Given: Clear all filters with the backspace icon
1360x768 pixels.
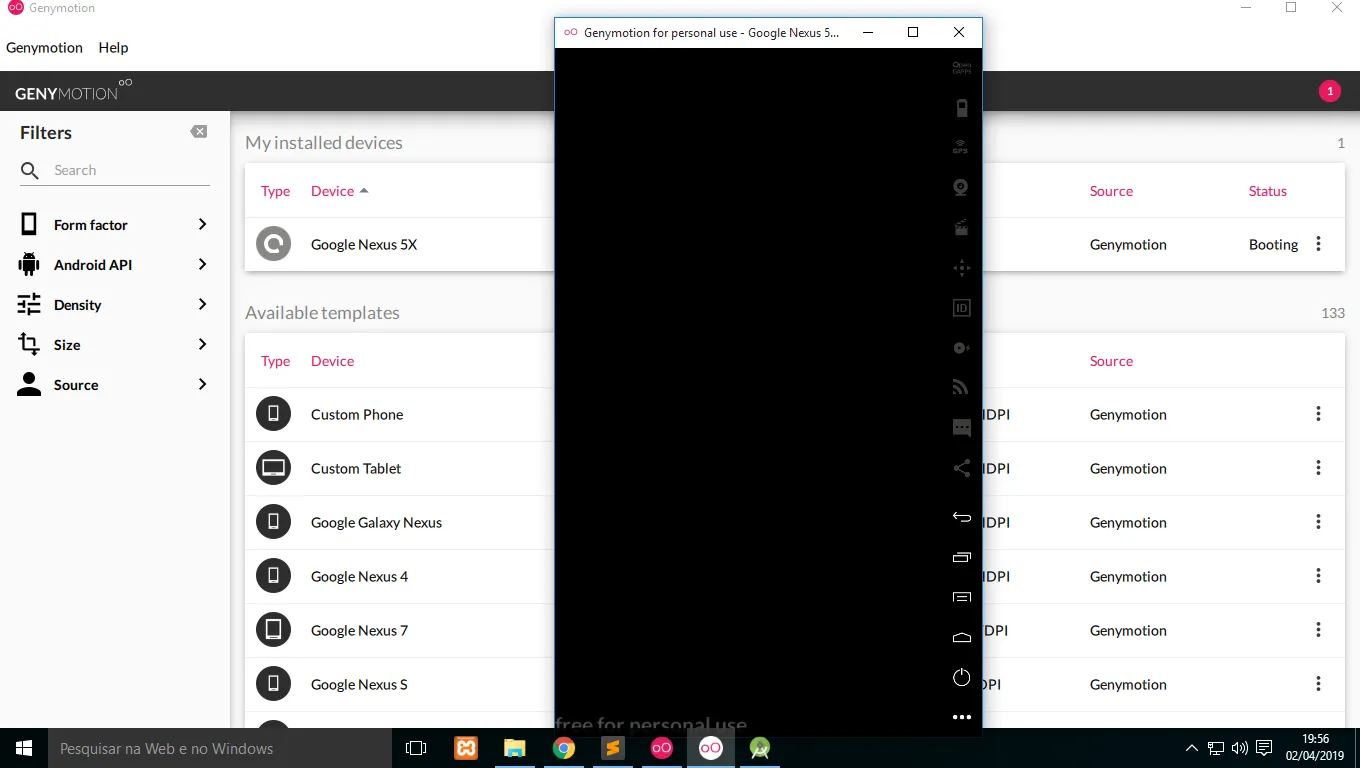Looking at the screenshot, I should tap(199, 132).
